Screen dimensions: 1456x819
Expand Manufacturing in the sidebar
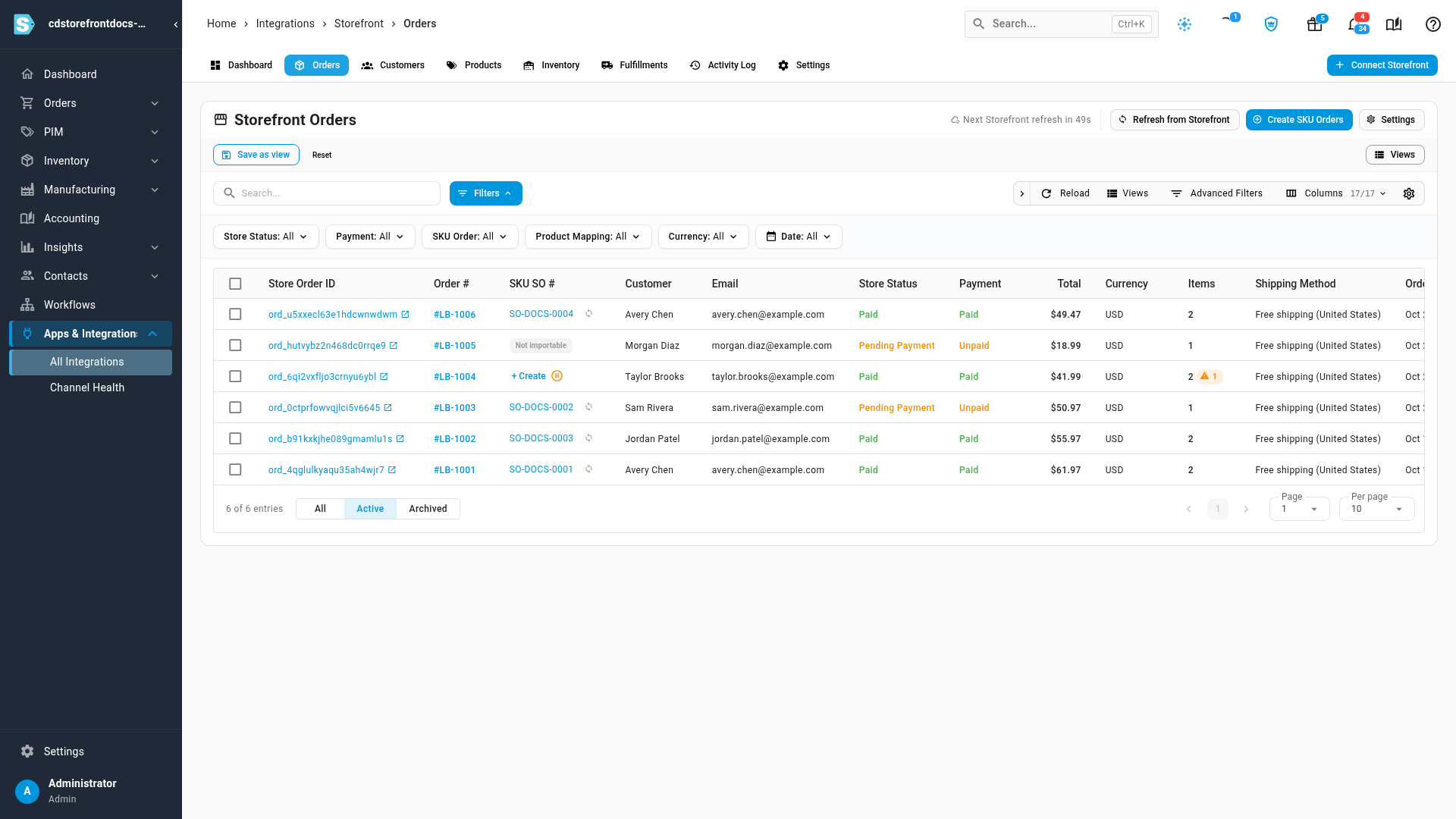click(91, 190)
